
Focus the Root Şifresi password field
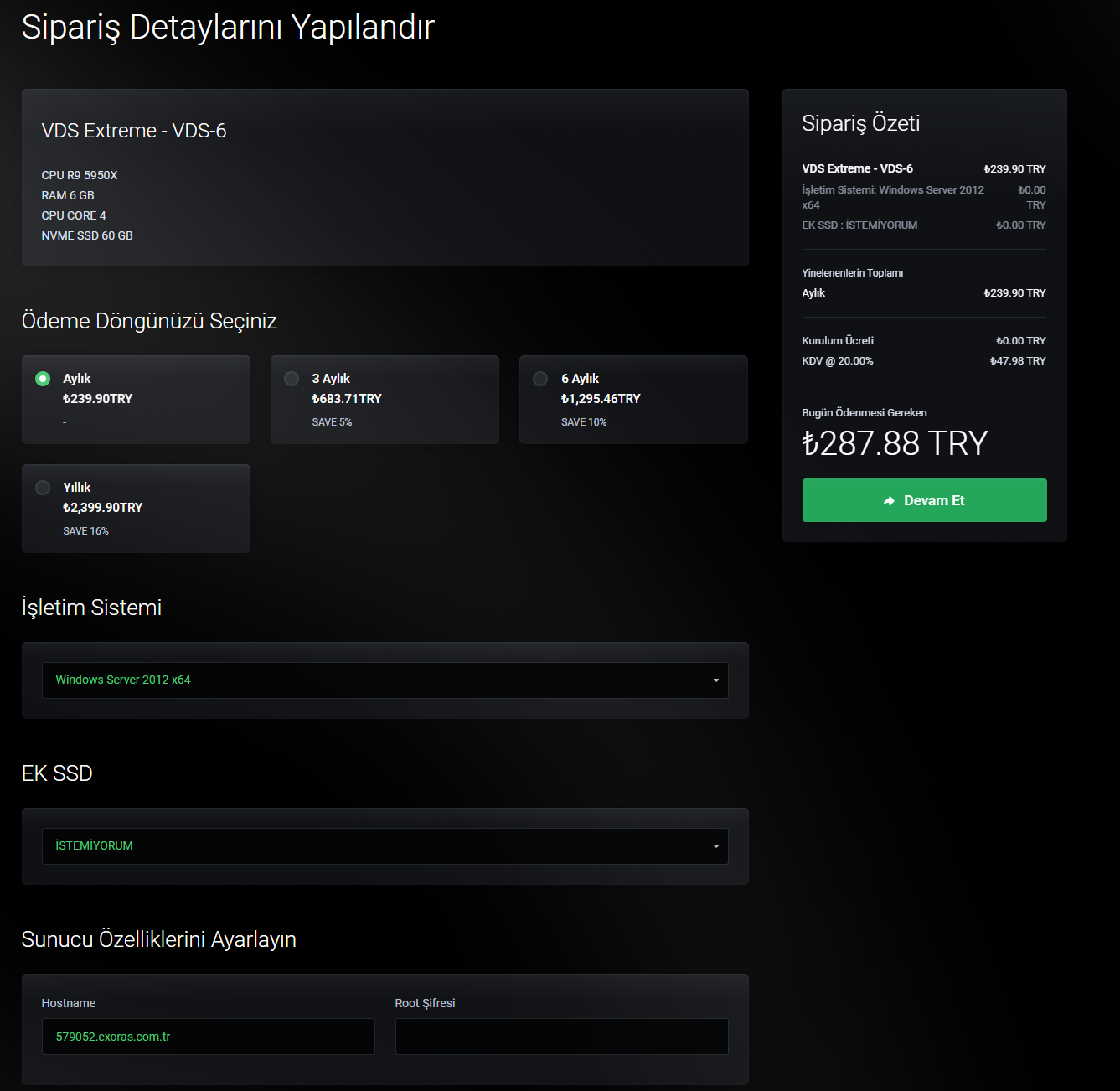[562, 1037]
